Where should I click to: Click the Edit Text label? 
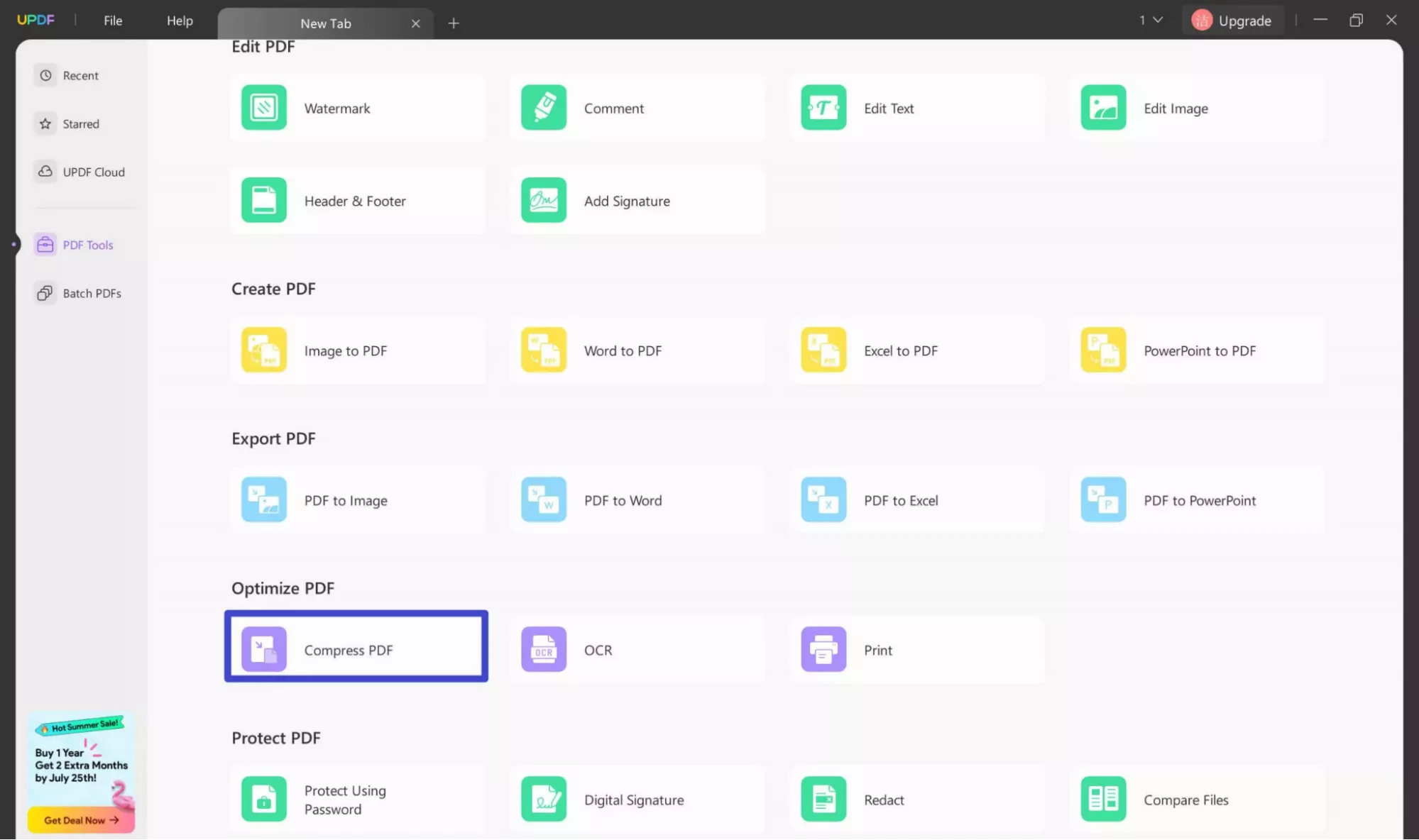pyautogui.click(x=889, y=109)
